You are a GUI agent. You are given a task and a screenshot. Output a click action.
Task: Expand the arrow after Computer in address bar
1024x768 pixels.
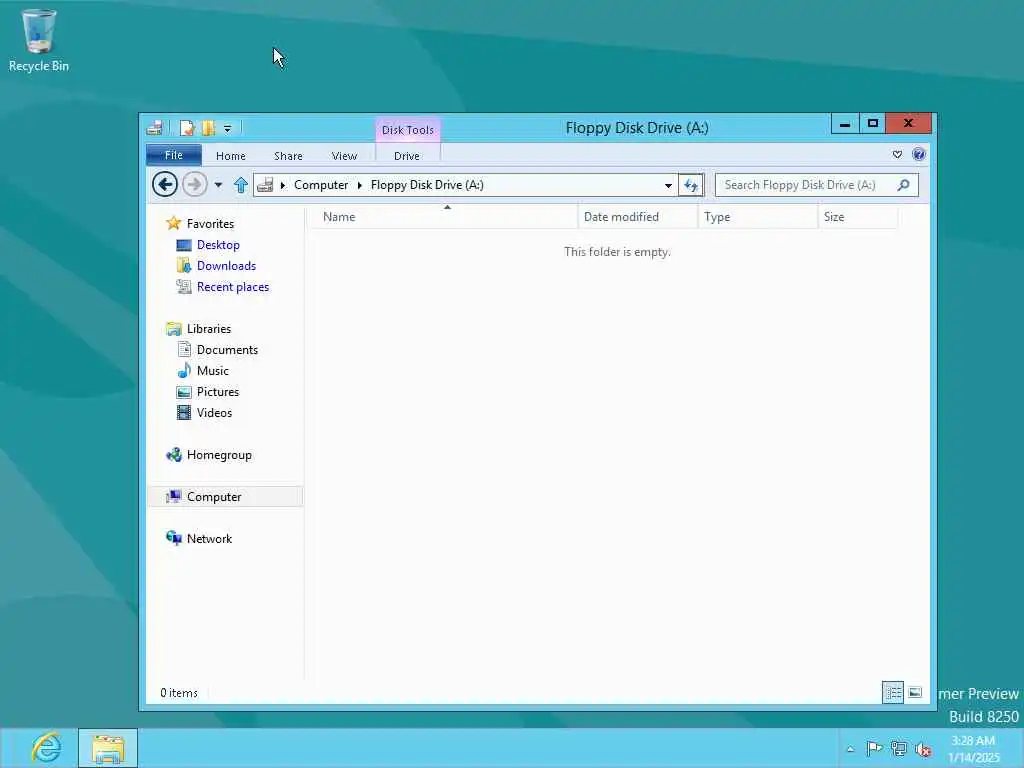point(359,185)
